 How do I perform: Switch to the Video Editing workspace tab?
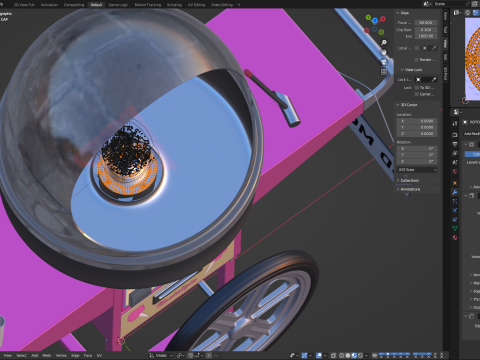point(222,5)
